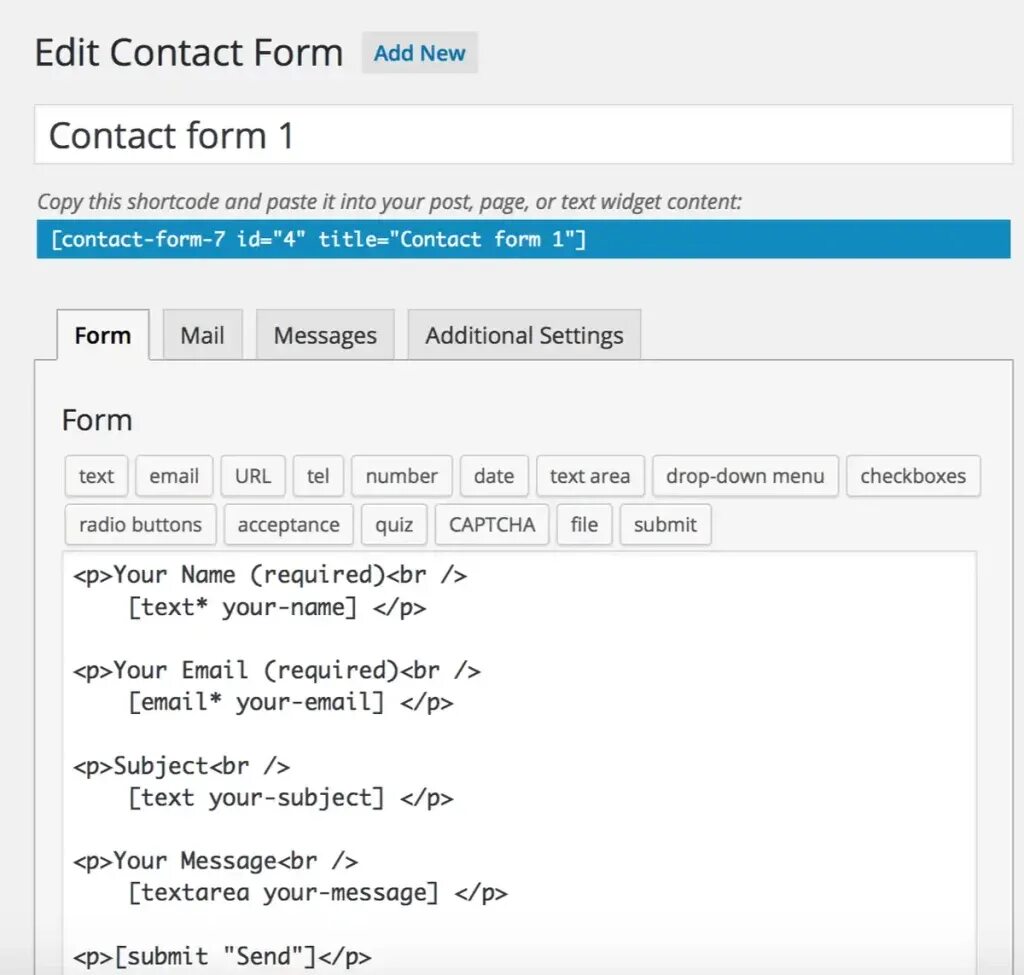Add a radio buttons tag
The width and height of the screenshot is (1024, 975).
(140, 525)
